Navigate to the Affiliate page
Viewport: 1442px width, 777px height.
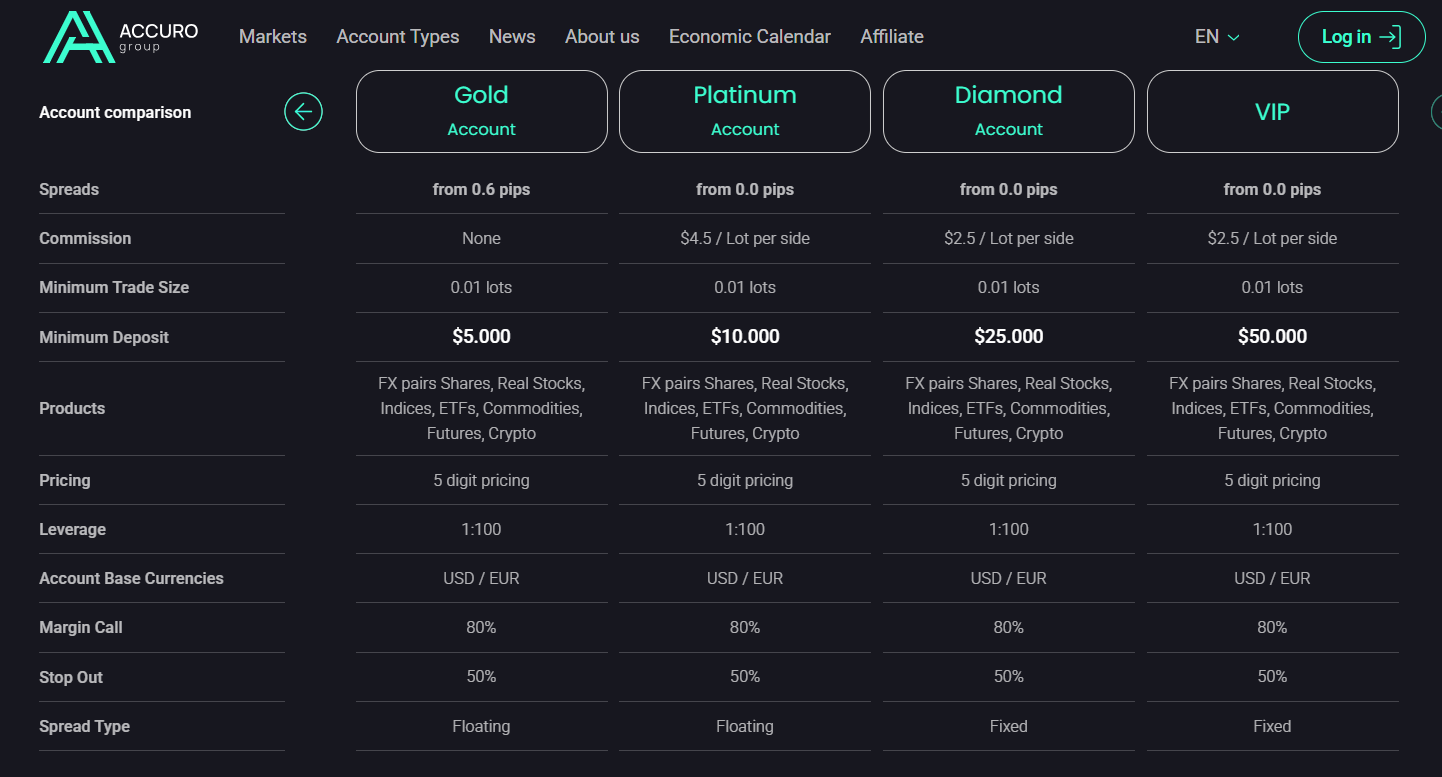[892, 37]
